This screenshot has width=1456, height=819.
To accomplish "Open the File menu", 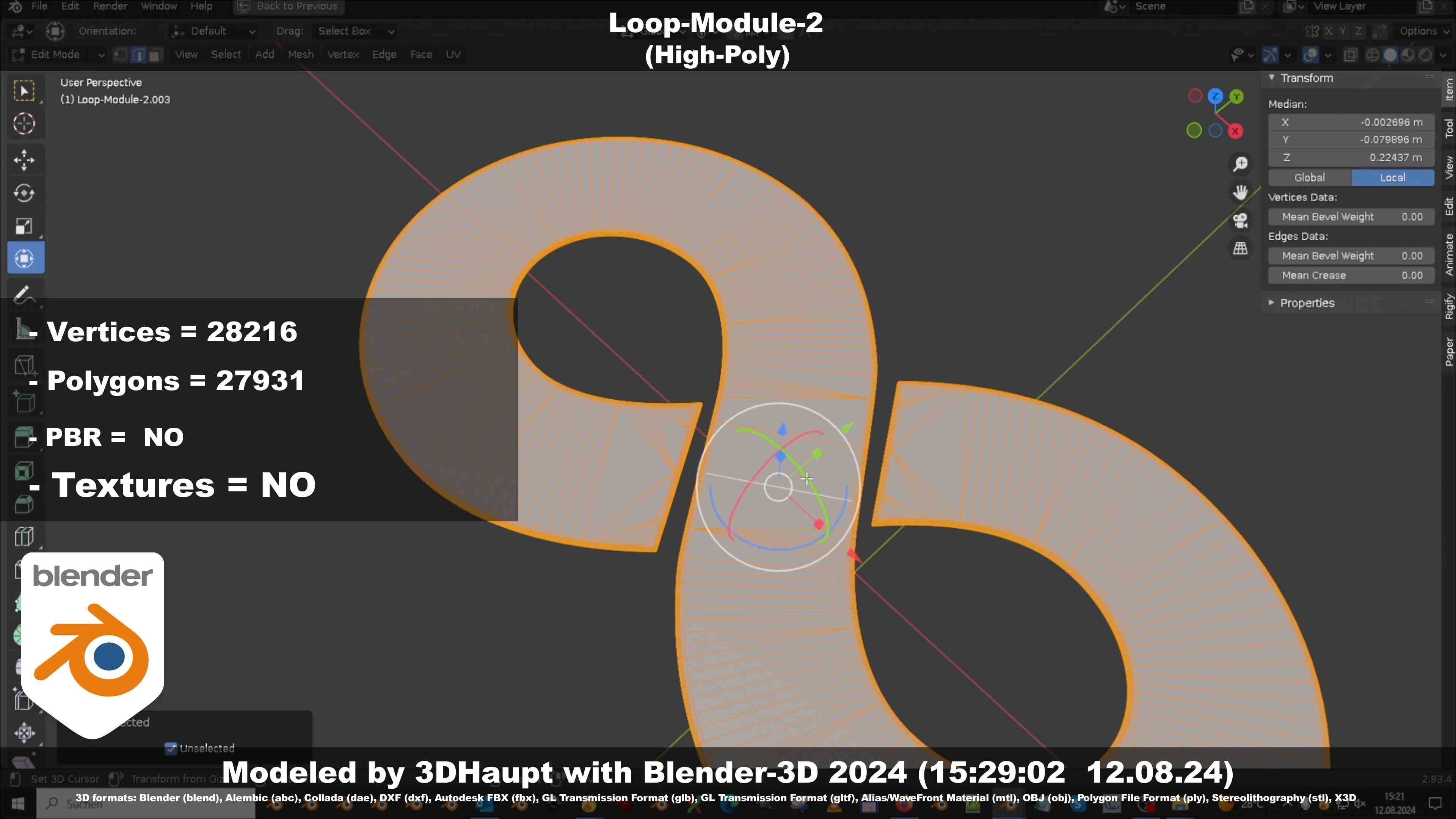I will coord(39,6).
